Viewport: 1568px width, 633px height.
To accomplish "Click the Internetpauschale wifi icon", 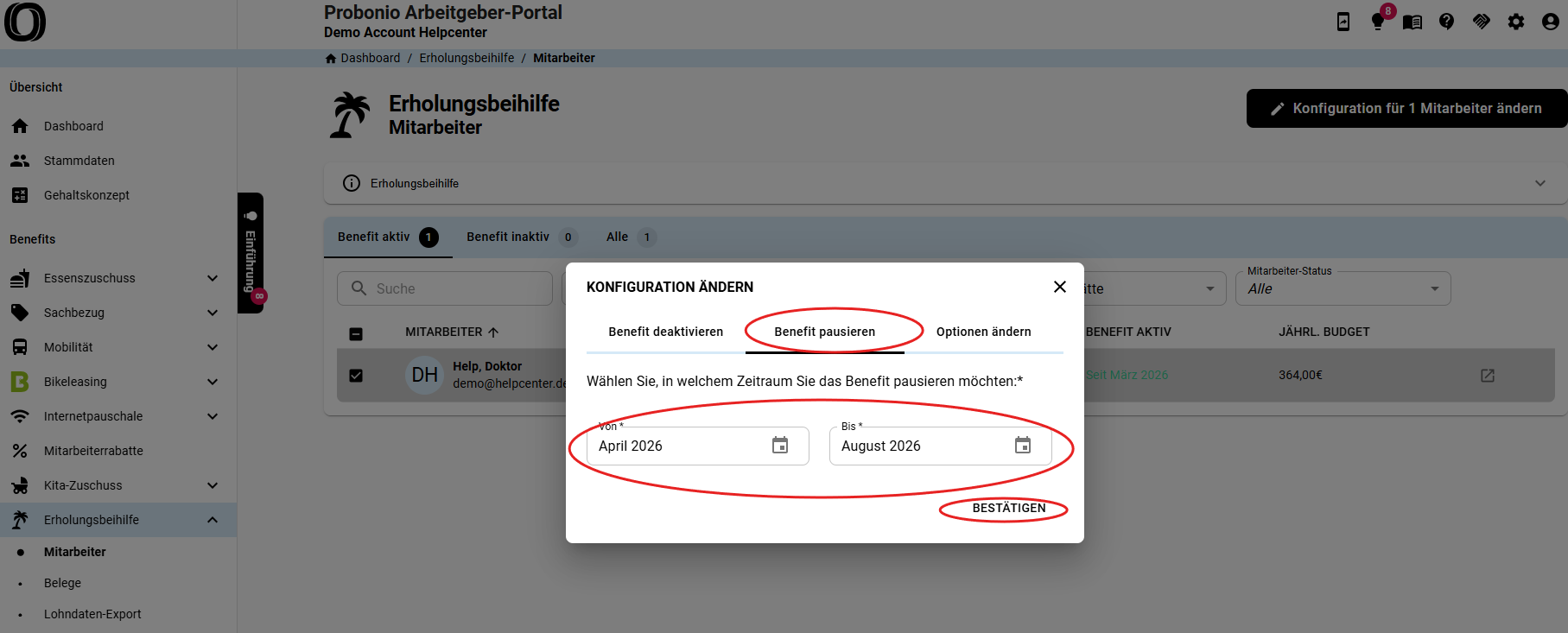I will coord(20,416).
